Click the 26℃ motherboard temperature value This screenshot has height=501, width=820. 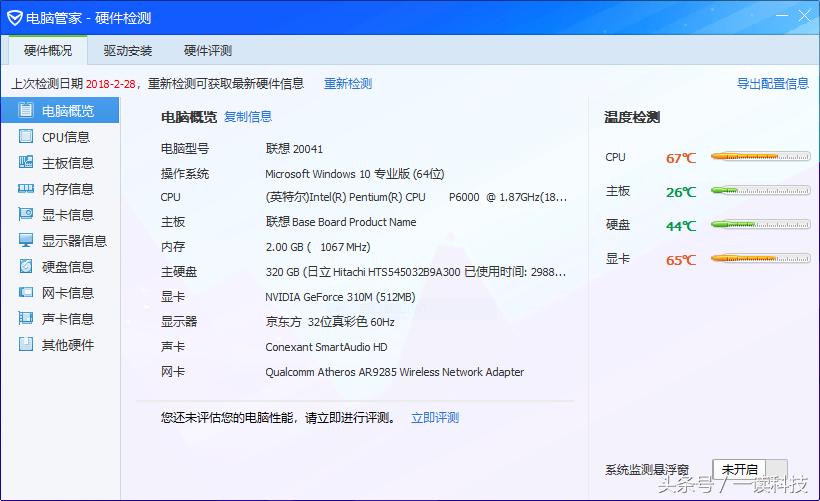click(x=681, y=192)
